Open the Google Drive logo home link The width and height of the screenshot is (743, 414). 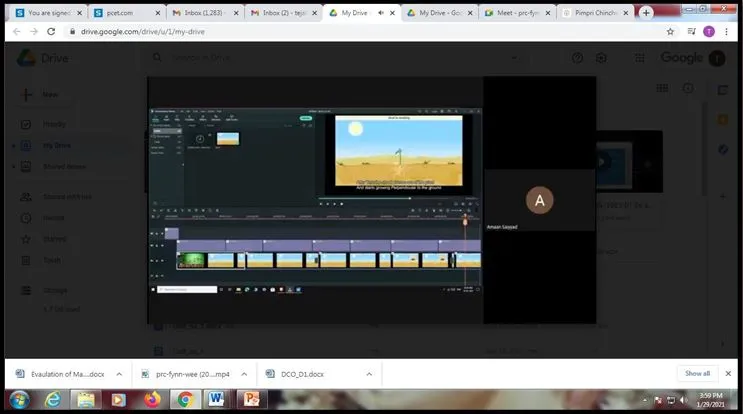click(43, 58)
